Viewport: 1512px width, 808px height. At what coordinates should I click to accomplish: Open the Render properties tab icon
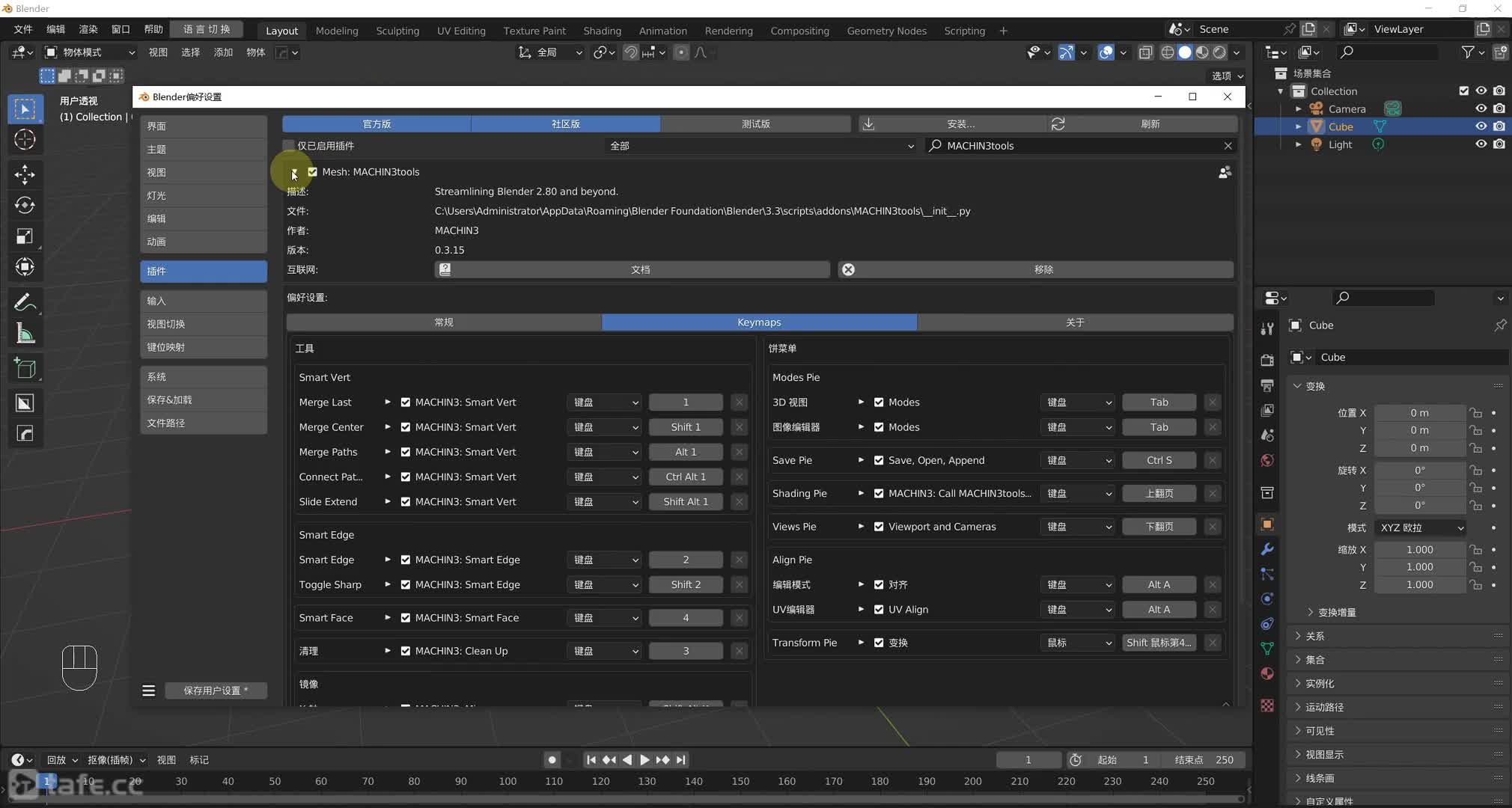(1267, 360)
